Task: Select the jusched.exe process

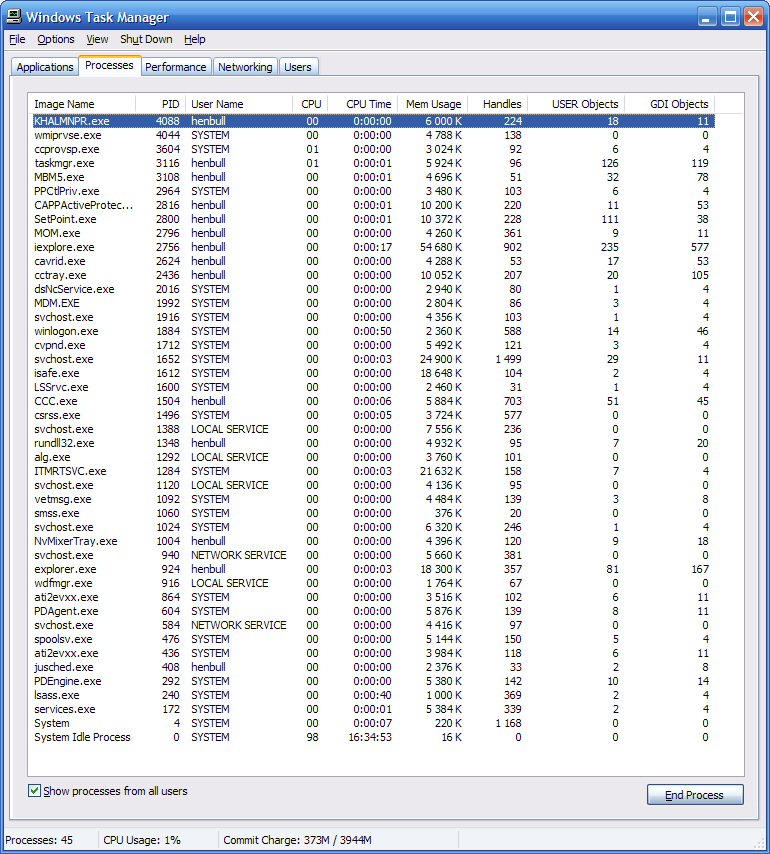Action: pyautogui.click(x=373, y=667)
